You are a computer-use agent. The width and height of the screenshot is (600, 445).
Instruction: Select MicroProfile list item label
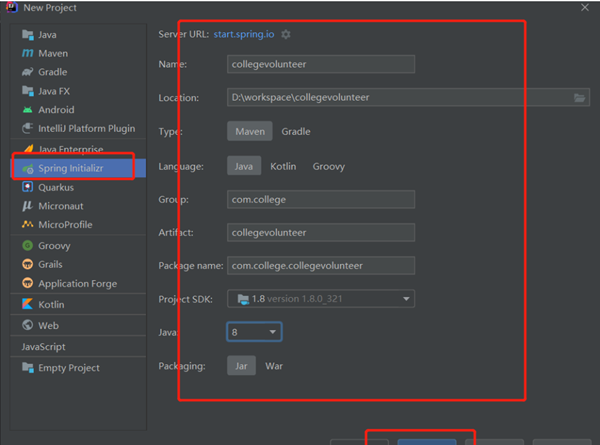(x=65, y=225)
